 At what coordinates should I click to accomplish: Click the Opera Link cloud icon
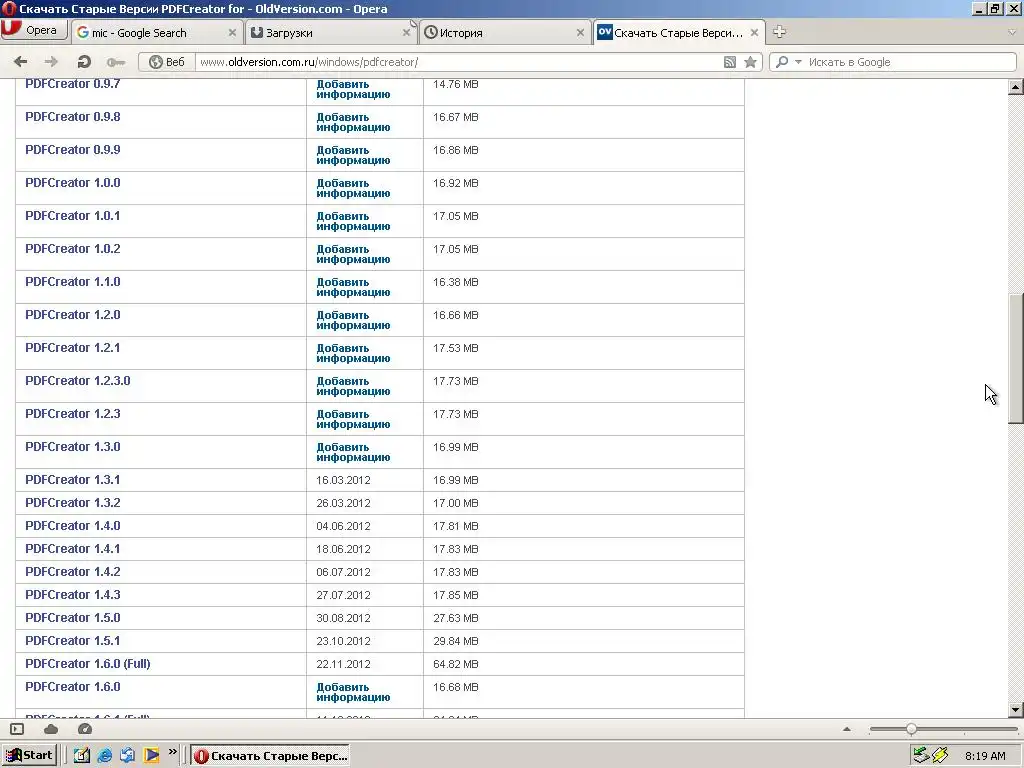[51, 729]
